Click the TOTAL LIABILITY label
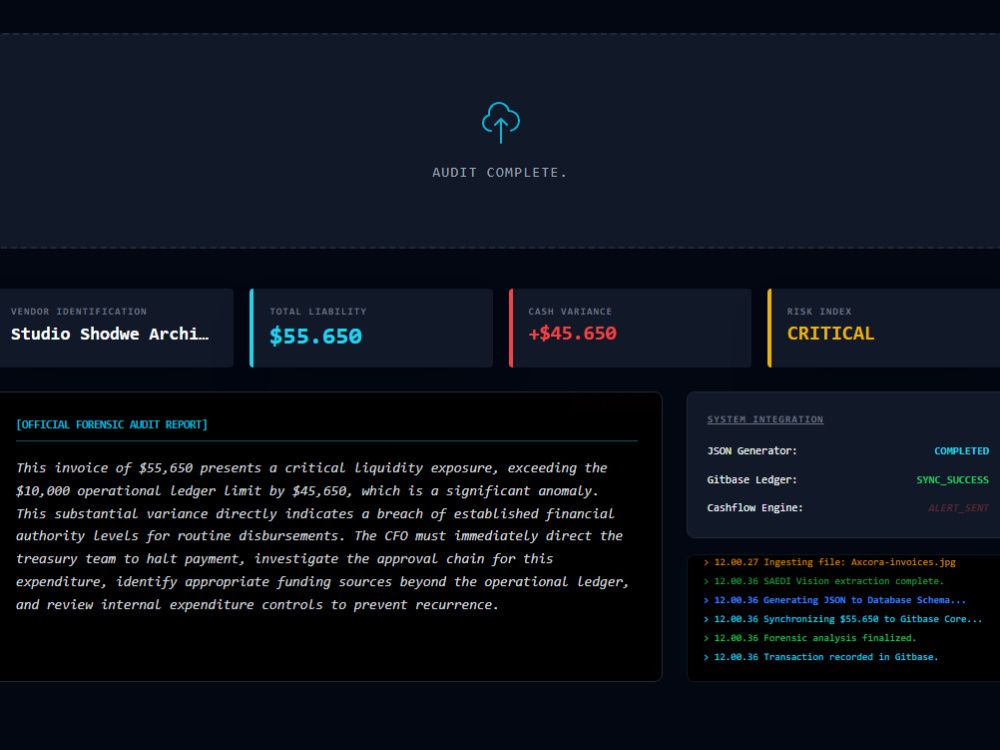The image size is (1000, 750). click(318, 311)
